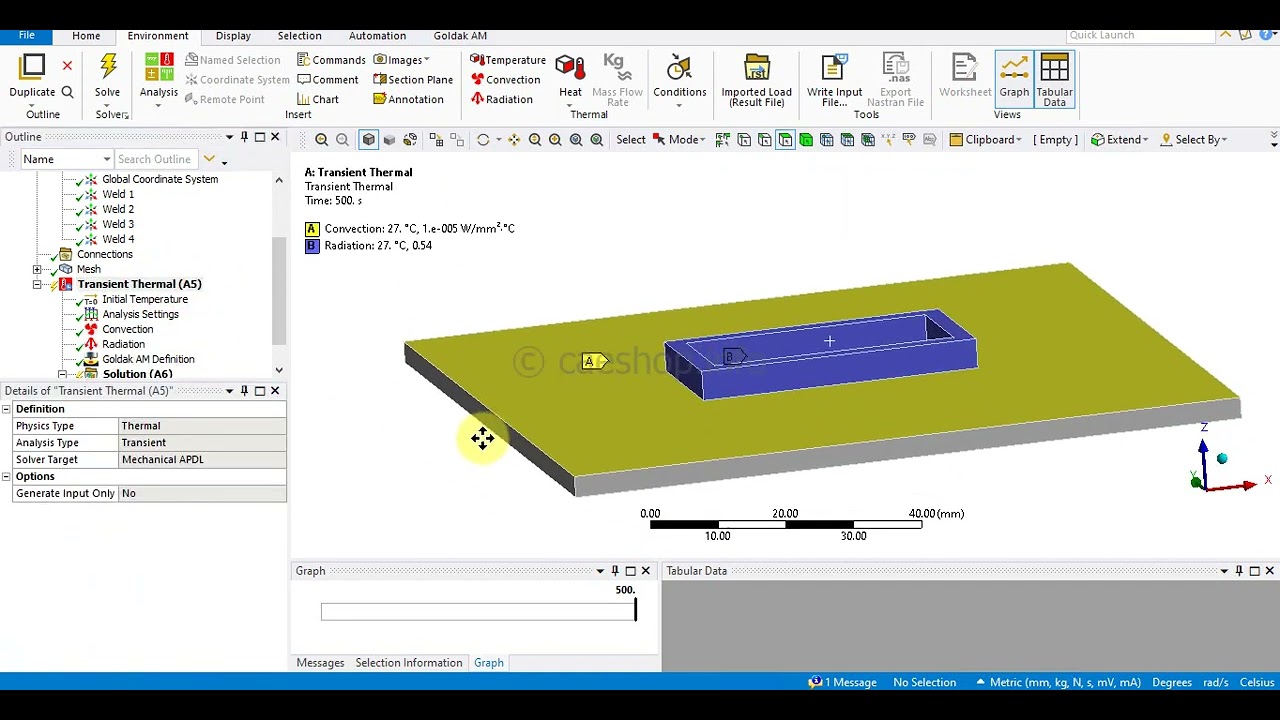Insert a Comment
Screen dimensions: 1280x720
pyautogui.click(x=327, y=80)
